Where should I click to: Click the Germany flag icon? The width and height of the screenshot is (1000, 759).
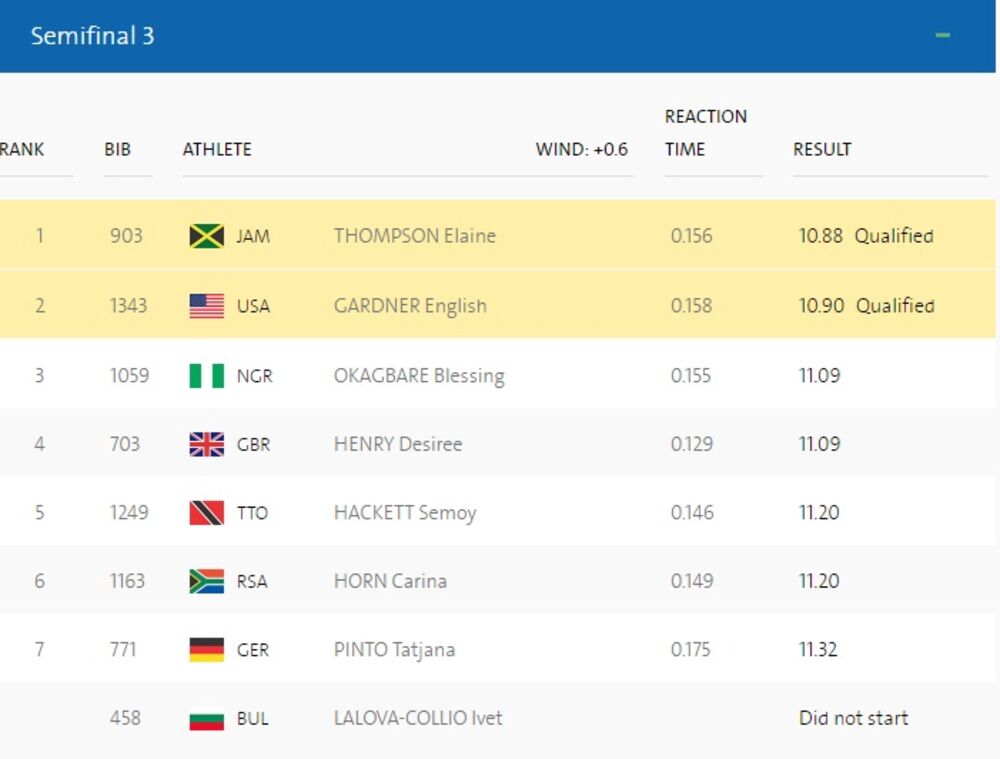(206, 650)
